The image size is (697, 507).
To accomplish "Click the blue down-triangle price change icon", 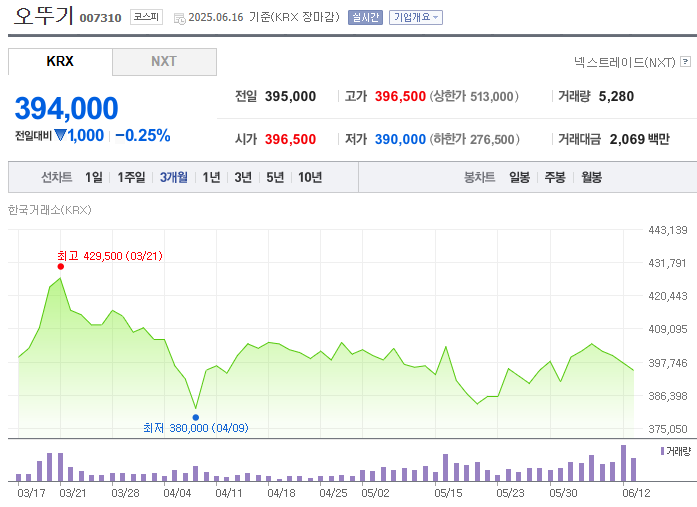I will 60,135.
